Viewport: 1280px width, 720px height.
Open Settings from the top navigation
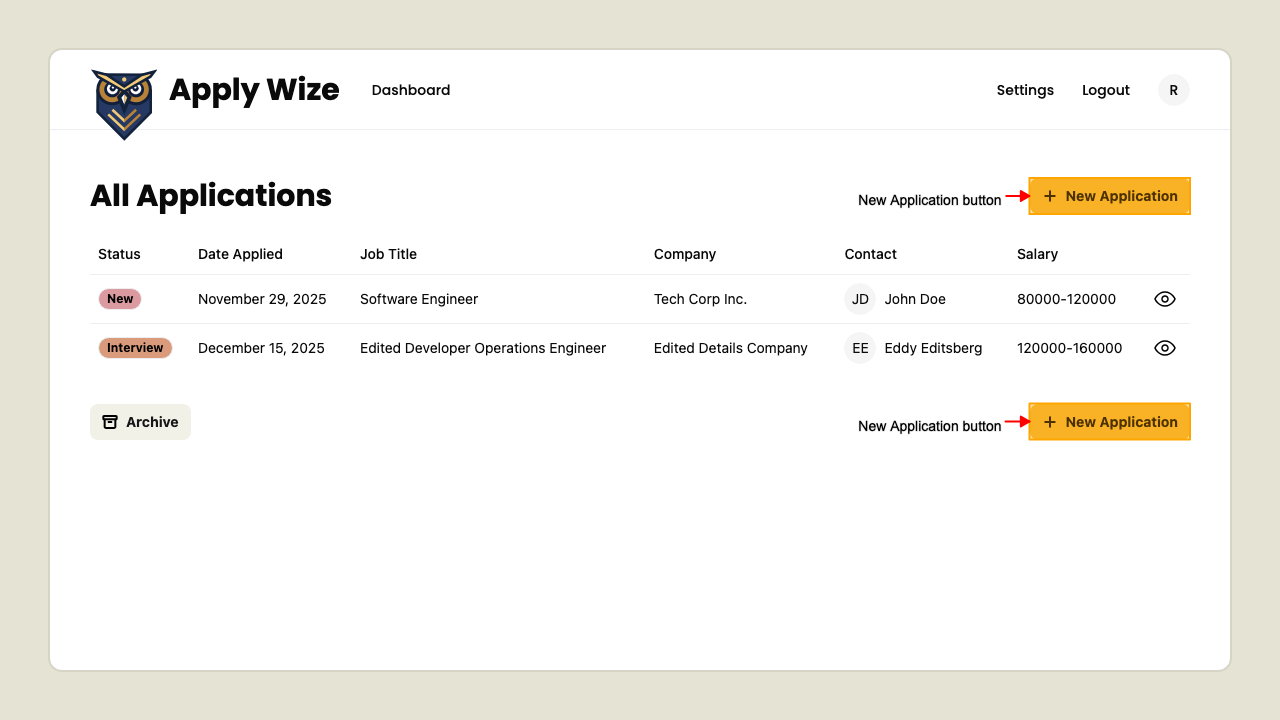pyautogui.click(x=1025, y=90)
